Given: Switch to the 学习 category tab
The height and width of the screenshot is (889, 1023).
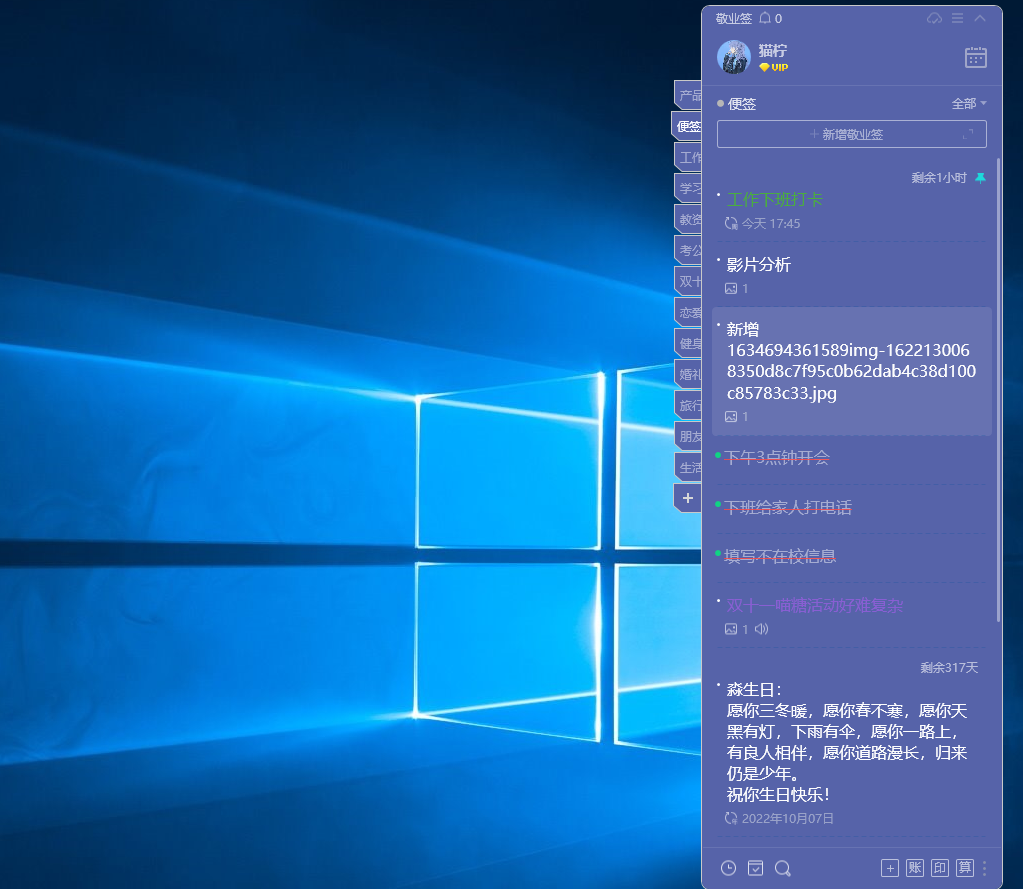Looking at the screenshot, I should (688, 188).
